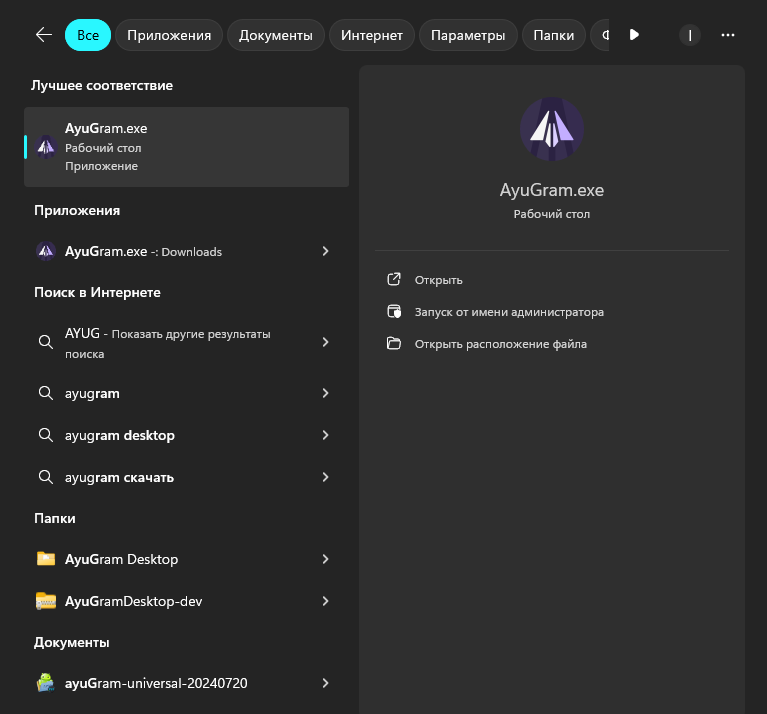Screen dimensions: 767x714
Task: Click the open file location folder icon
Action: [394, 343]
